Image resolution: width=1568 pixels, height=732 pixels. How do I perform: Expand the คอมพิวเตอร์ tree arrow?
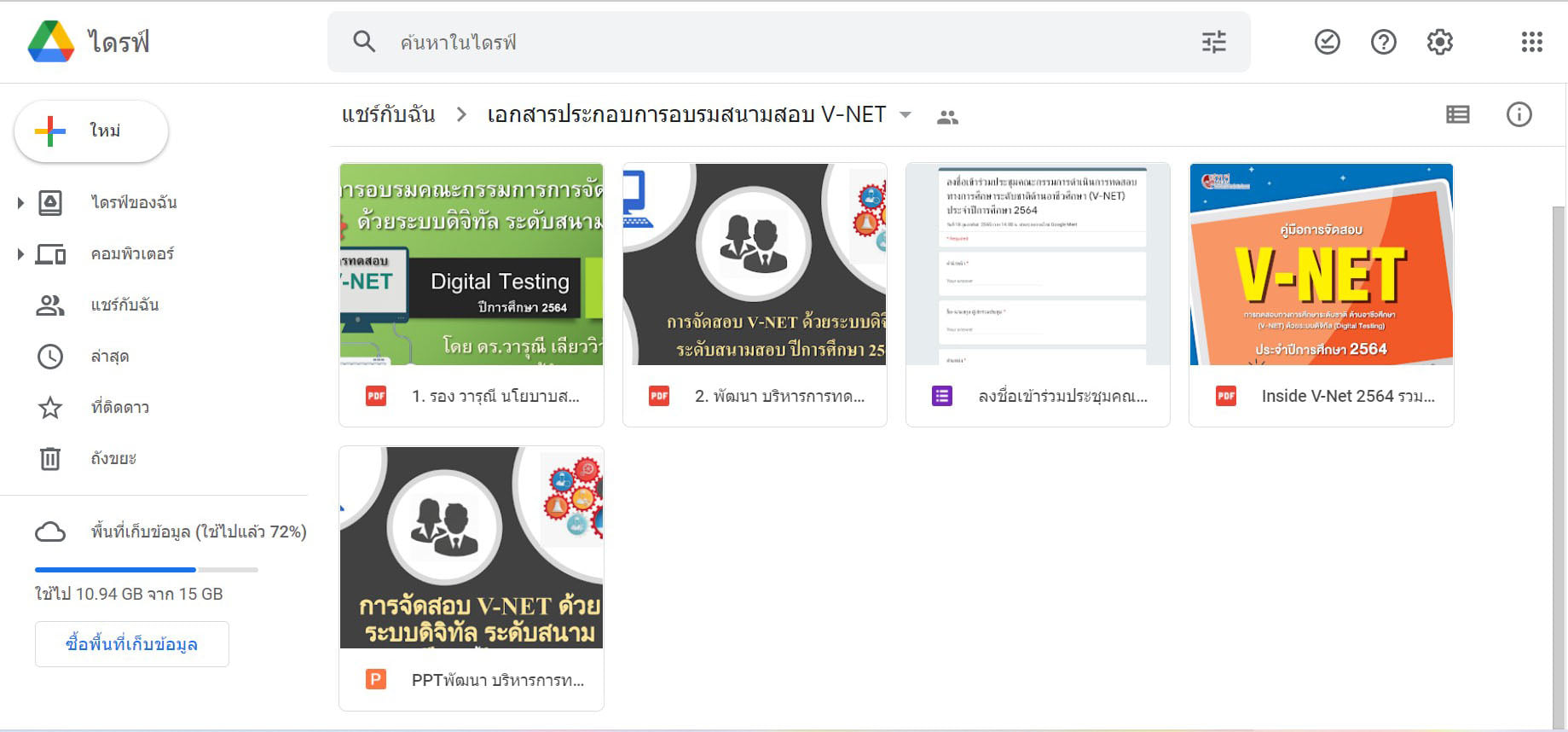20,253
